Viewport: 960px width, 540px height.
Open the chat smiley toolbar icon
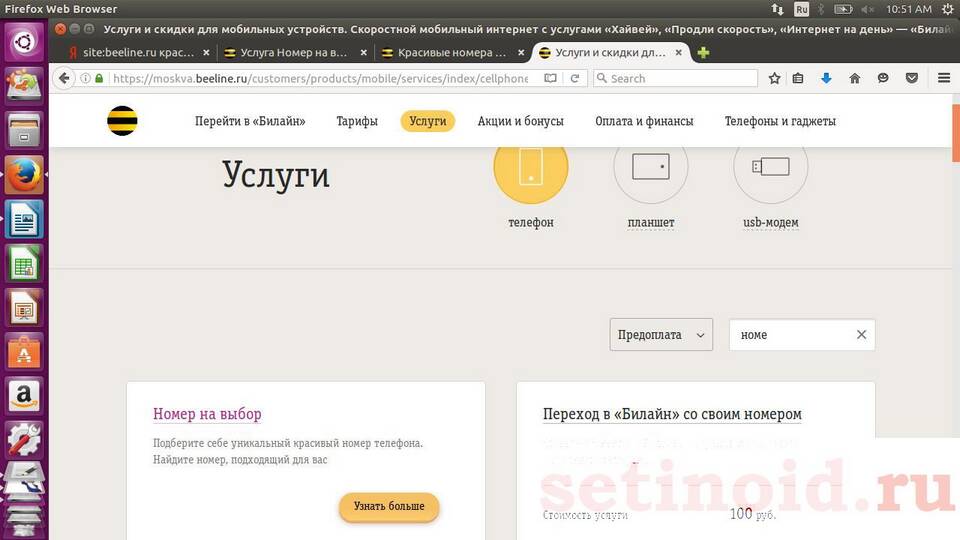point(883,78)
